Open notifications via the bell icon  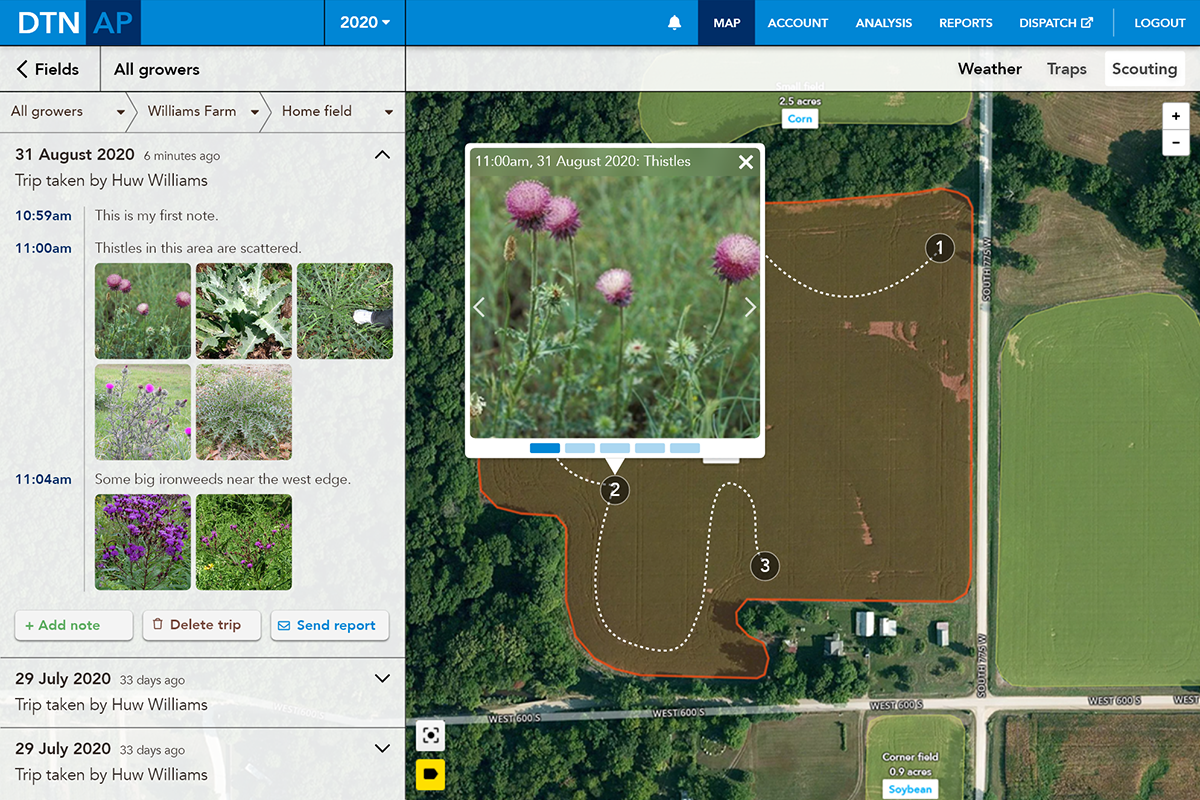674,21
